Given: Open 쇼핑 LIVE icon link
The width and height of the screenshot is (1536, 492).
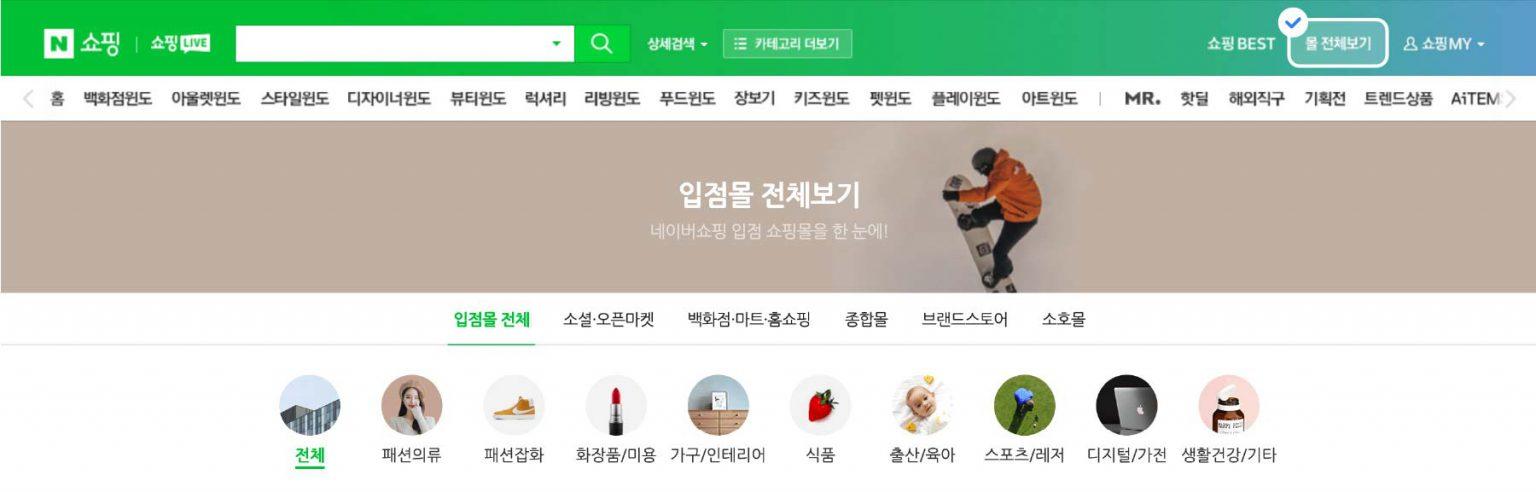Looking at the screenshot, I should (180, 44).
